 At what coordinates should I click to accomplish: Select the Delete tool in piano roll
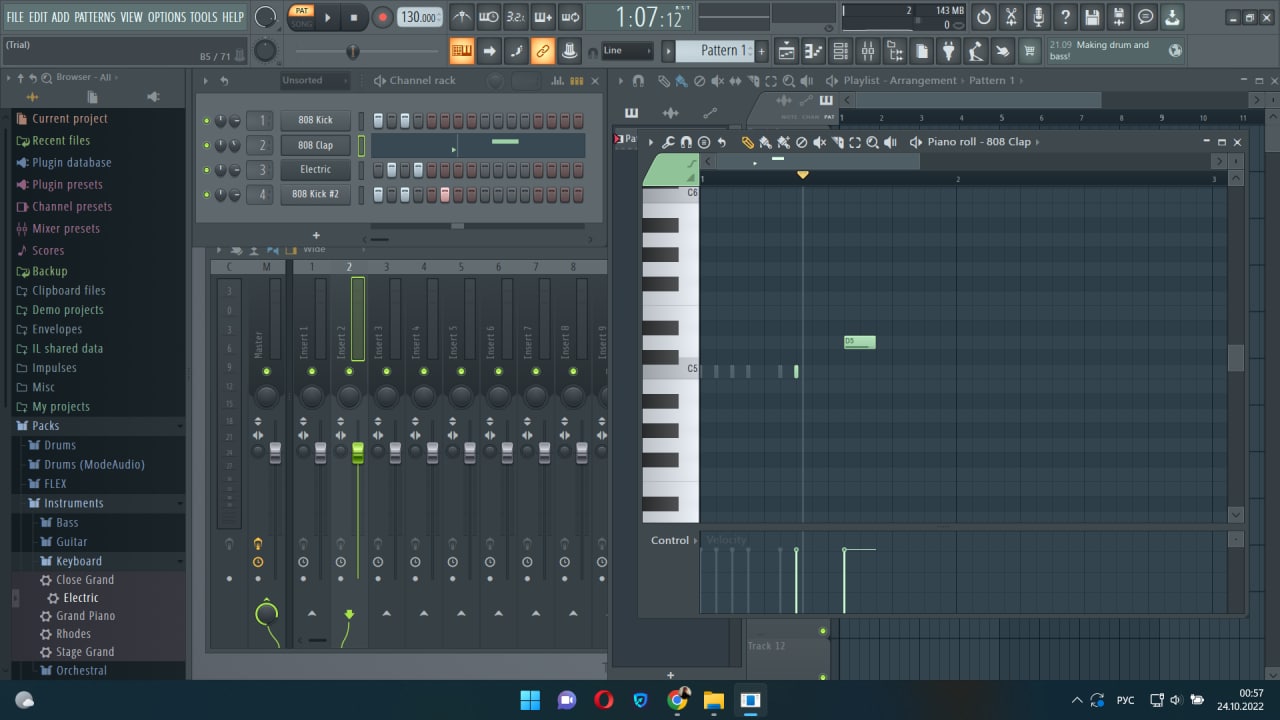coord(801,143)
